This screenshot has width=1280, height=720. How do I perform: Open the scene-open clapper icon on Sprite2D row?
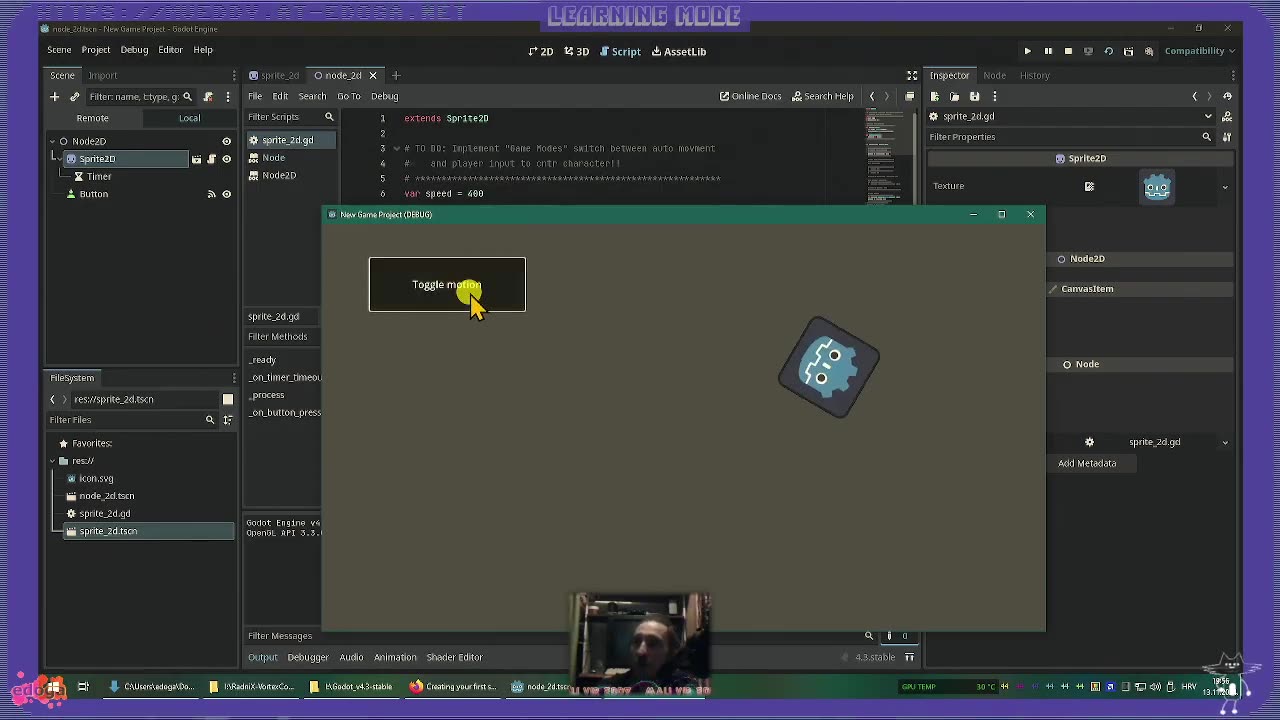[x=196, y=159]
